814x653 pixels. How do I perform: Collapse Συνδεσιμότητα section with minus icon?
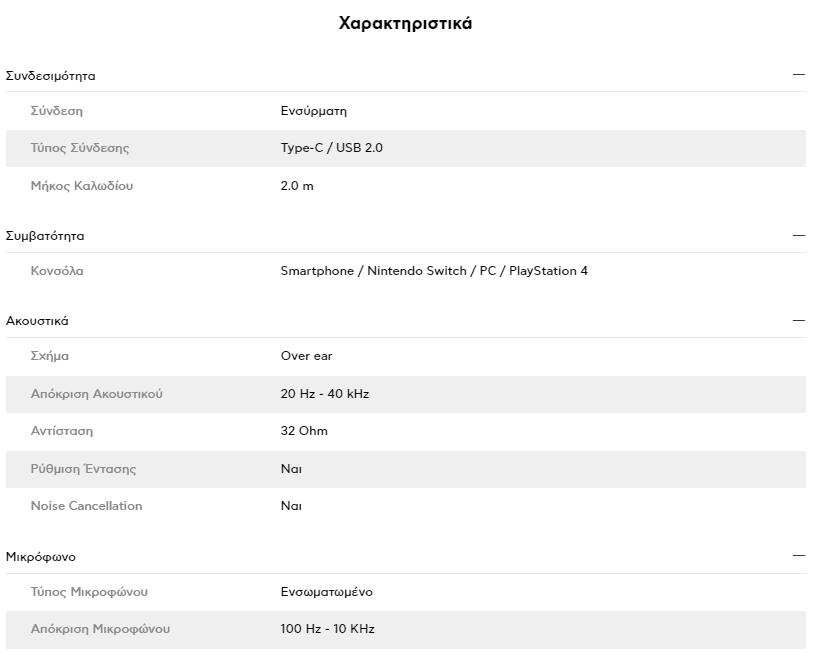[x=798, y=75]
